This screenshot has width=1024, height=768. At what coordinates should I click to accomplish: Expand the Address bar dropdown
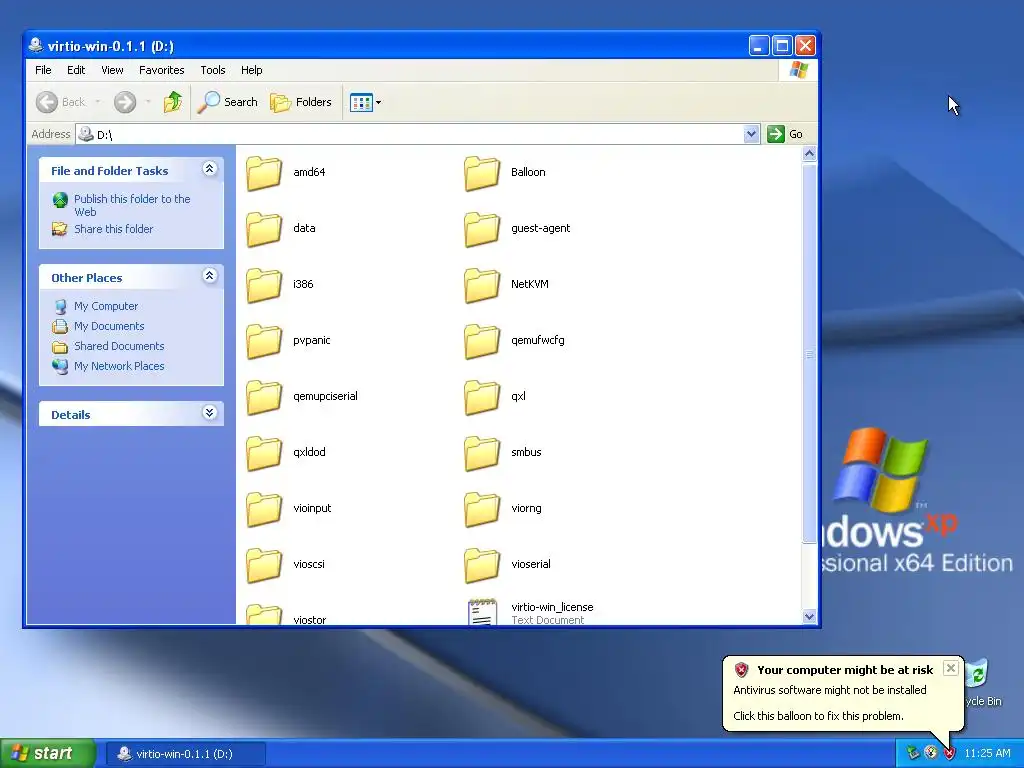pos(751,134)
